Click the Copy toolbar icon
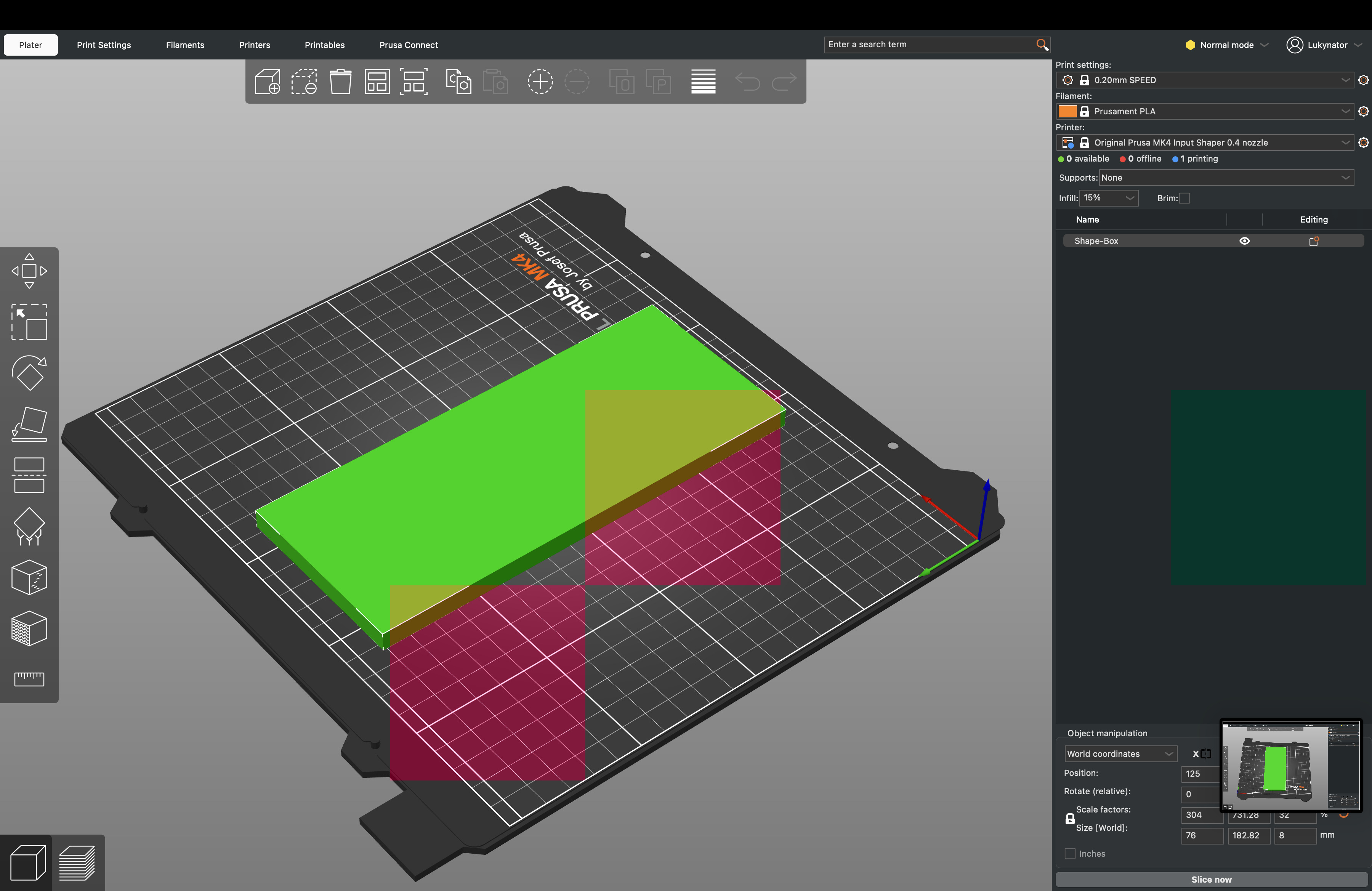Image resolution: width=1372 pixels, height=891 pixels. pos(458,81)
